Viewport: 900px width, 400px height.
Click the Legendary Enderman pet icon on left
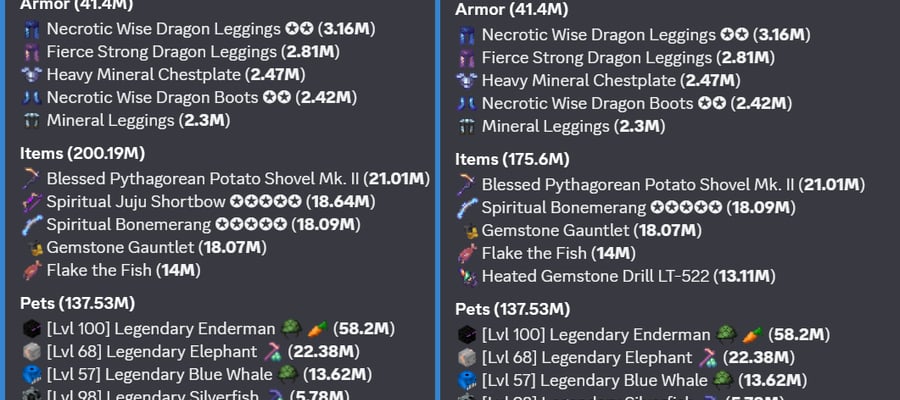(32, 329)
